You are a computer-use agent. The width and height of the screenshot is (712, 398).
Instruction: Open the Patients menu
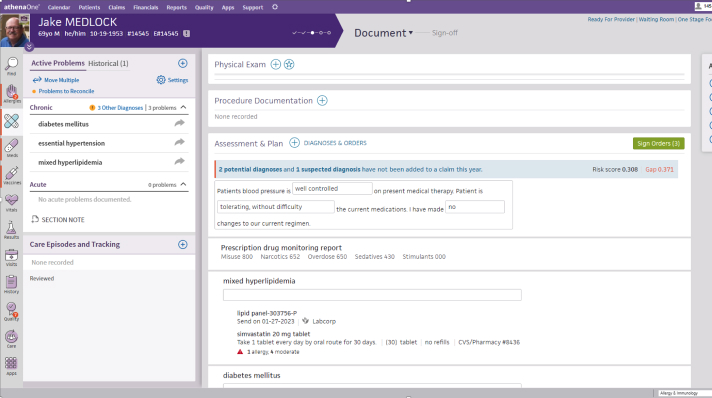[89, 7]
